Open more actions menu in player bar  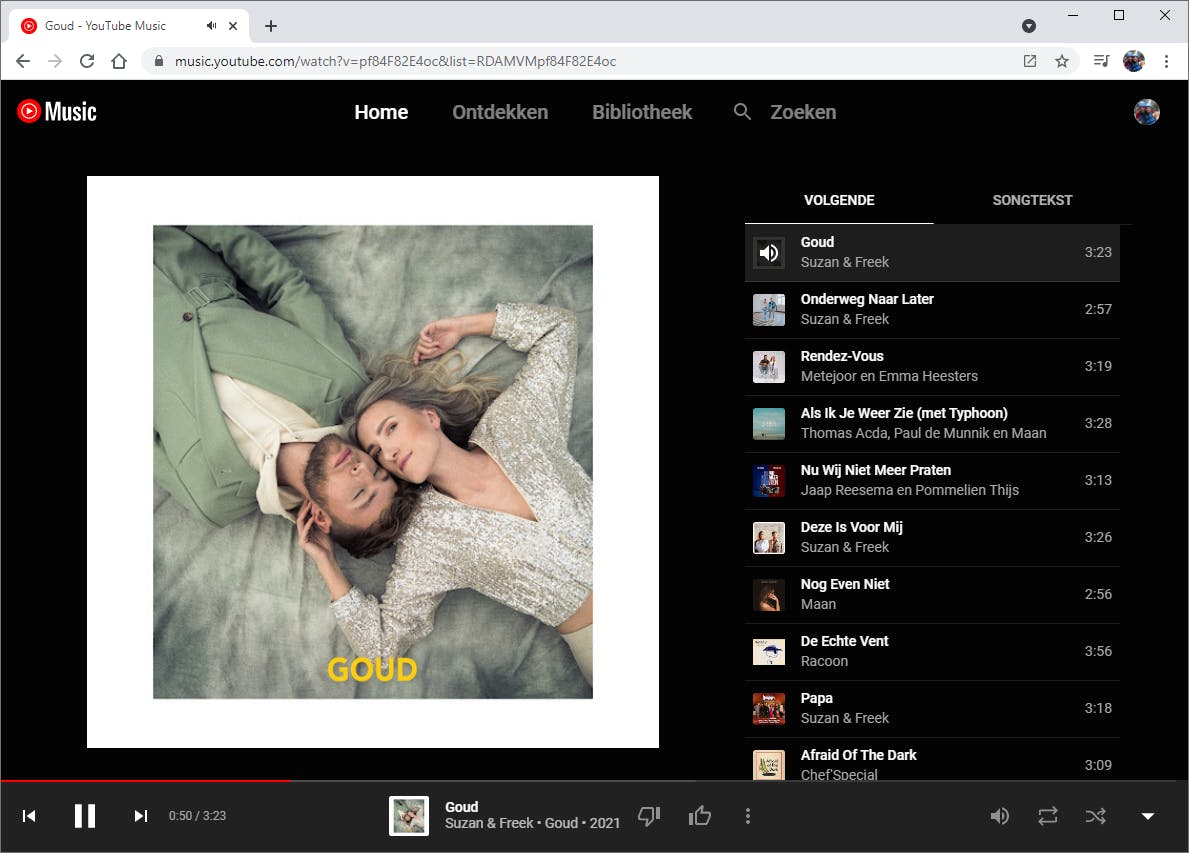pyautogui.click(x=748, y=816)
